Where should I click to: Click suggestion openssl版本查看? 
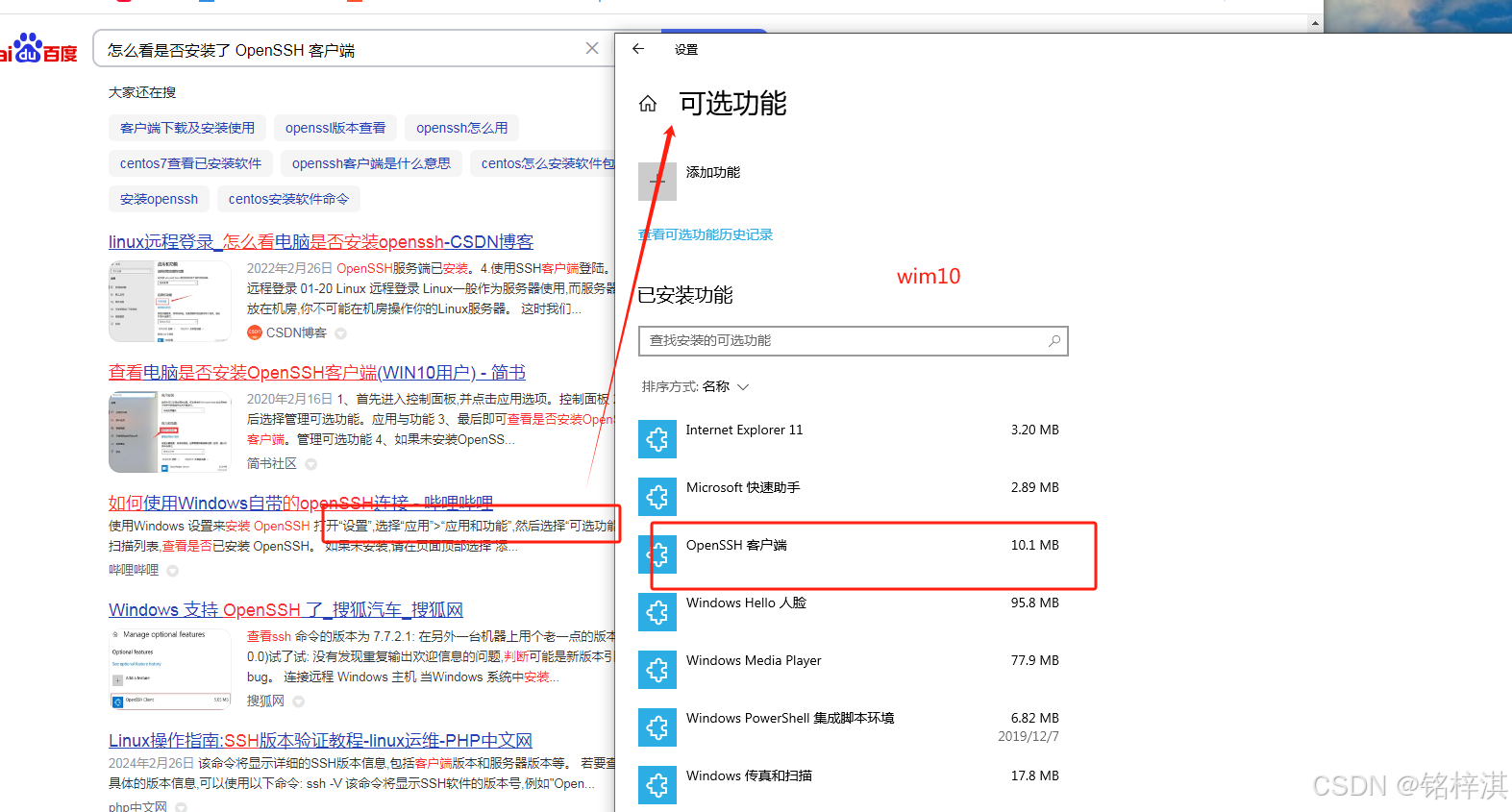coord(335,128)
